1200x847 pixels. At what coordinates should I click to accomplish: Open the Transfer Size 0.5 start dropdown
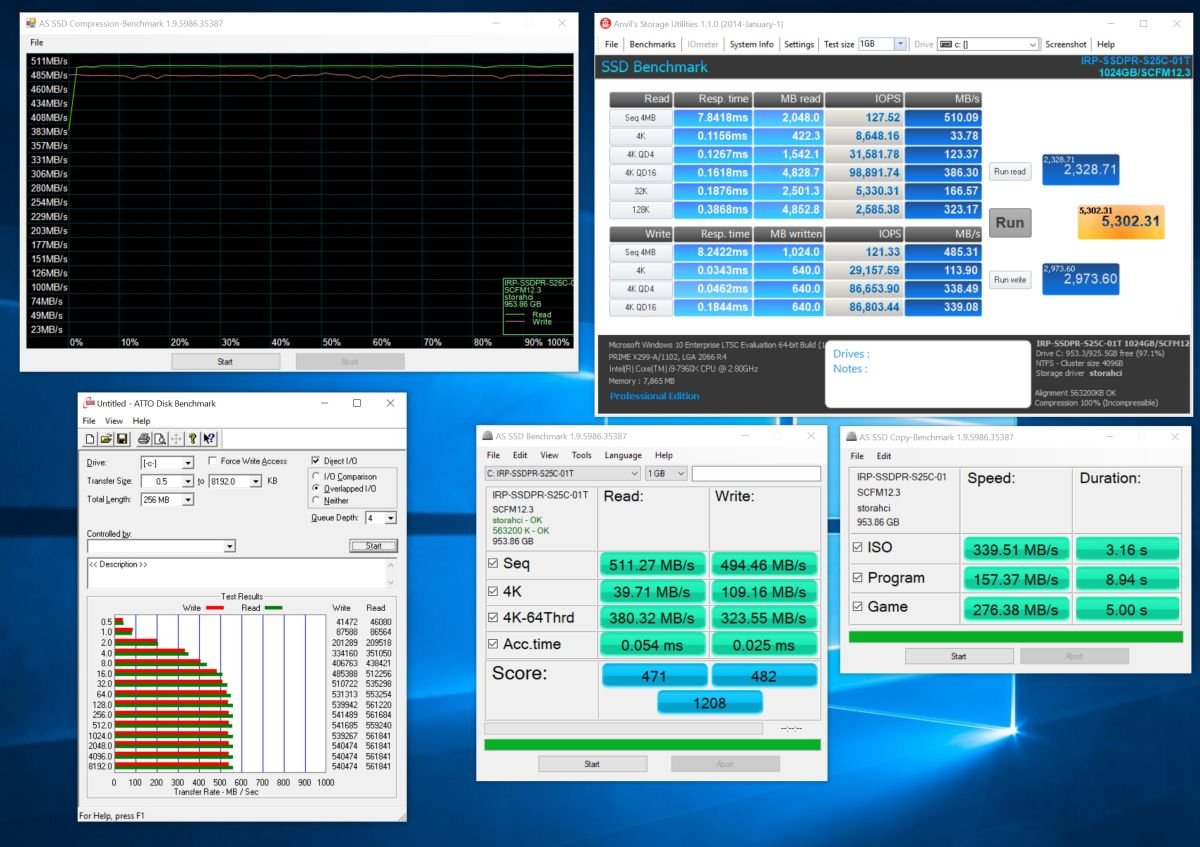(x=188, y=481)
